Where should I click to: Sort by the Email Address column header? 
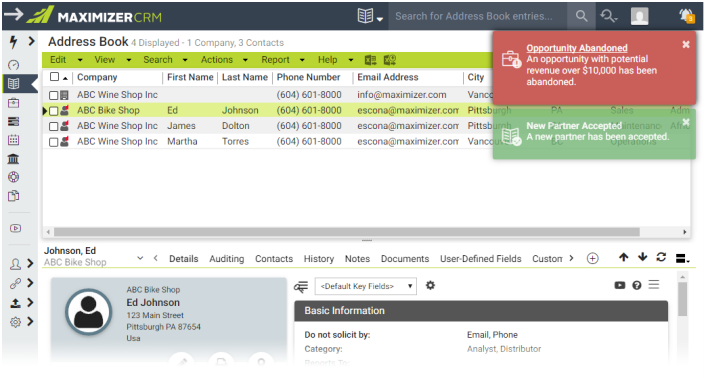pyautogui.click(x=388, y=77)
